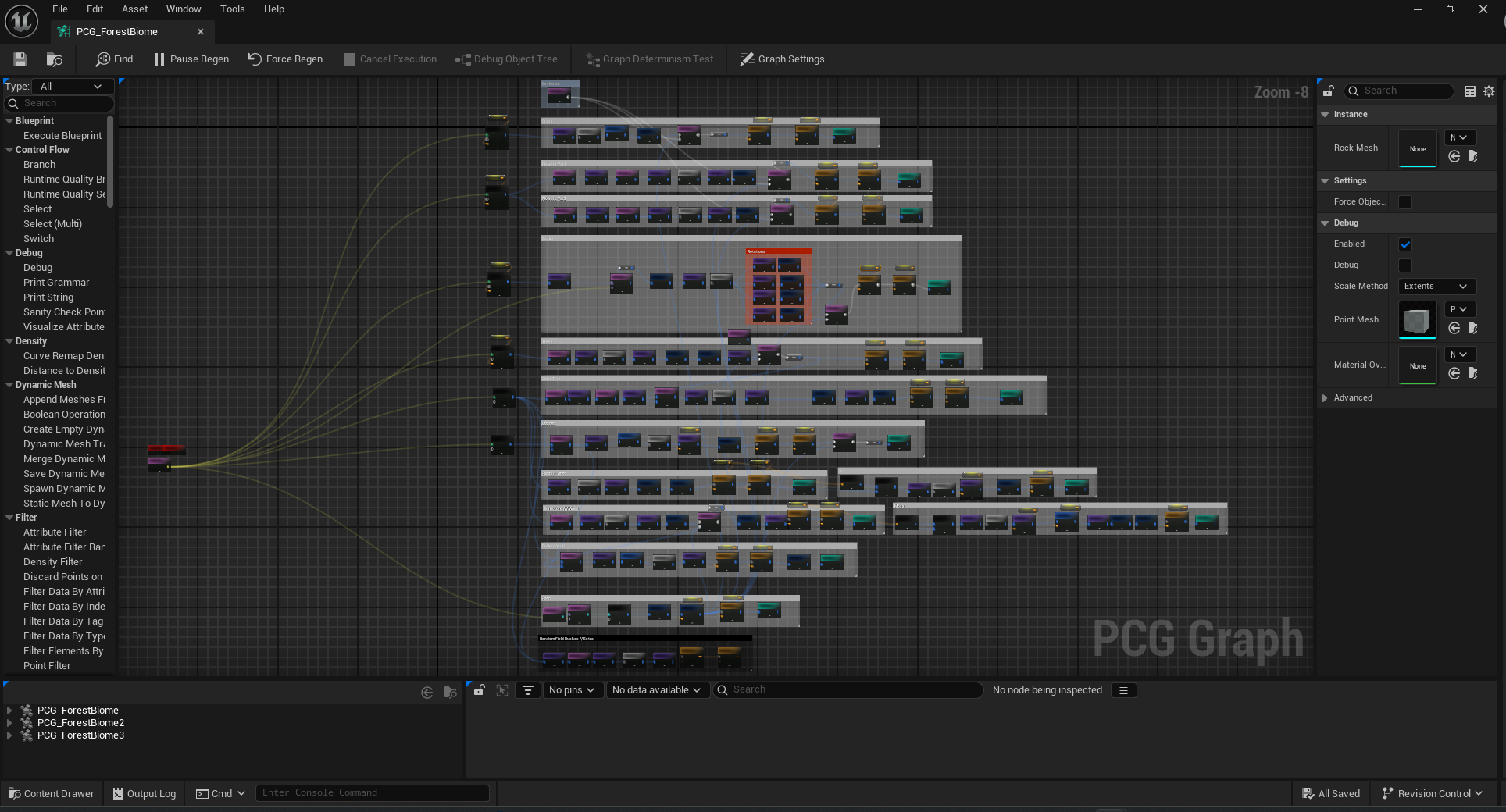Open the No data available dropdown
This screenshot has height=812, width=1506.
(x=656, y=690)
